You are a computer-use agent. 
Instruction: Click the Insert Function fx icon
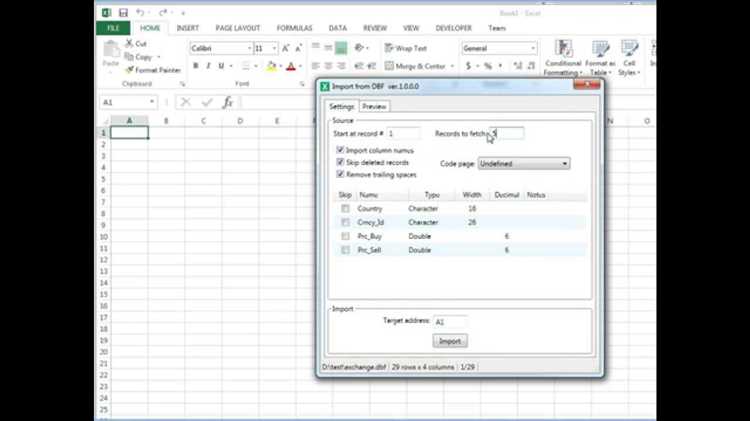pos(228,102)
